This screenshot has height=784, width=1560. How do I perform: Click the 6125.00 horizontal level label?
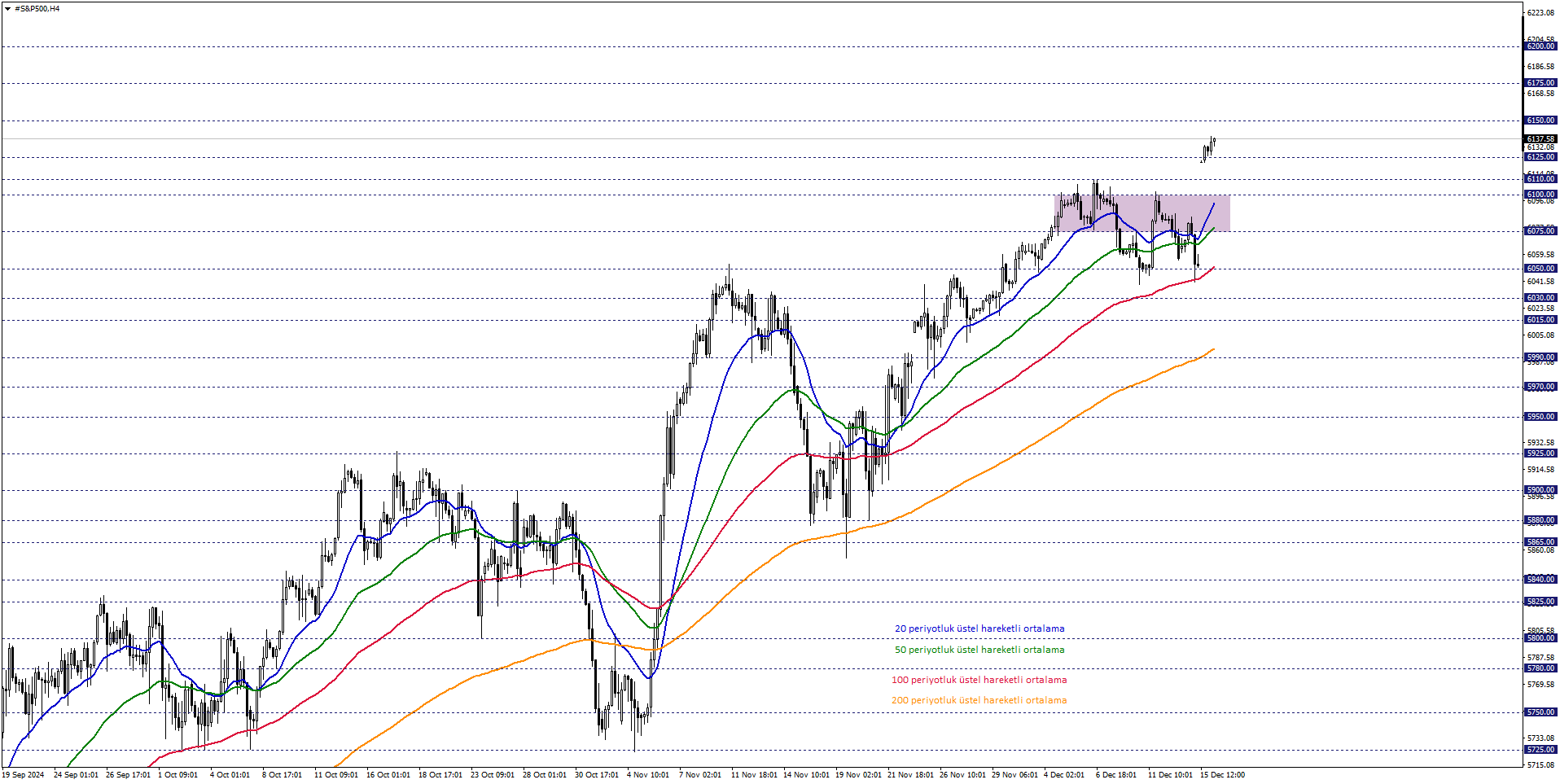point(1540,157)
